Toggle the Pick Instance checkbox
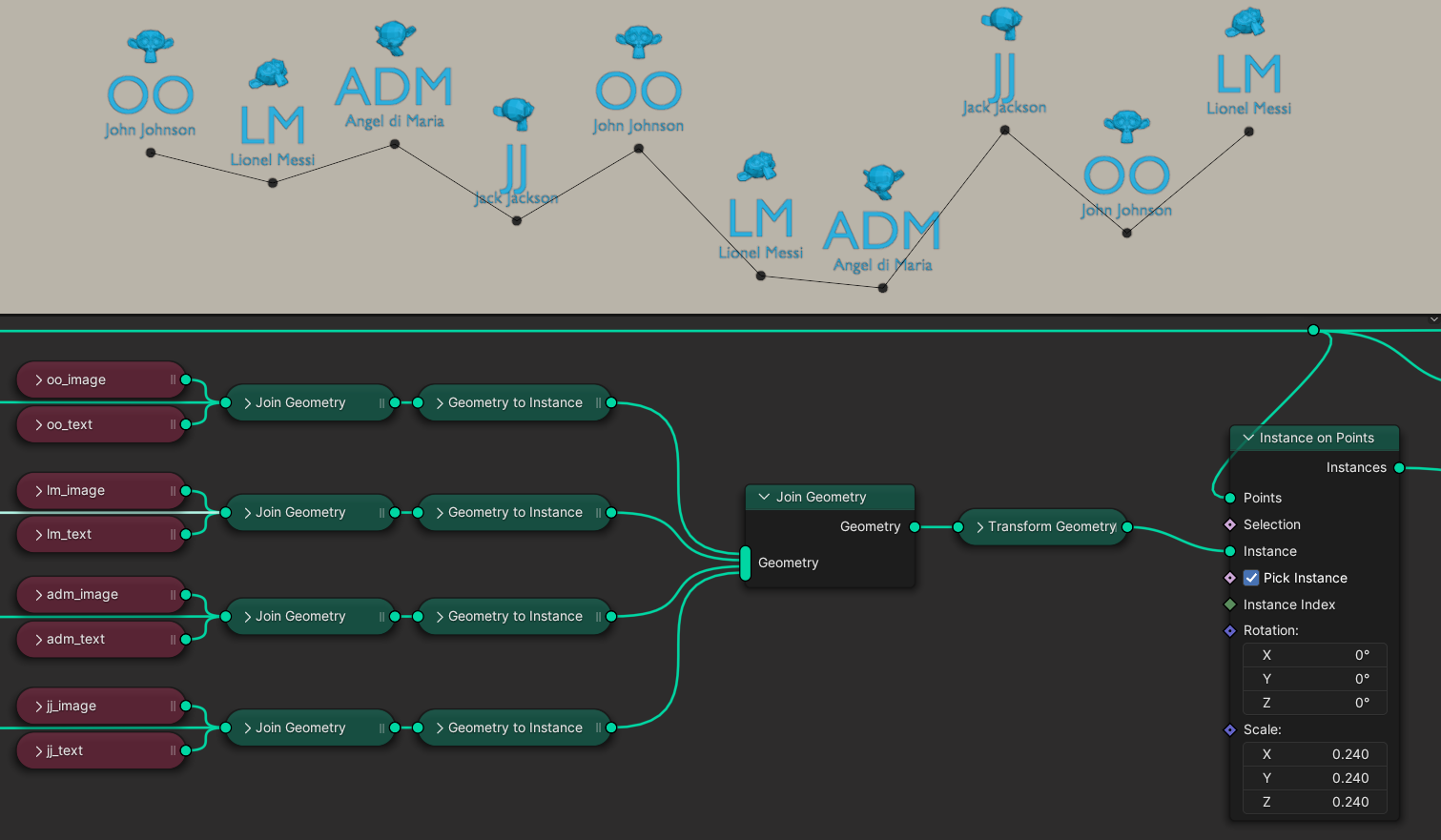Screen dimensions: 1441x840 1251,578
